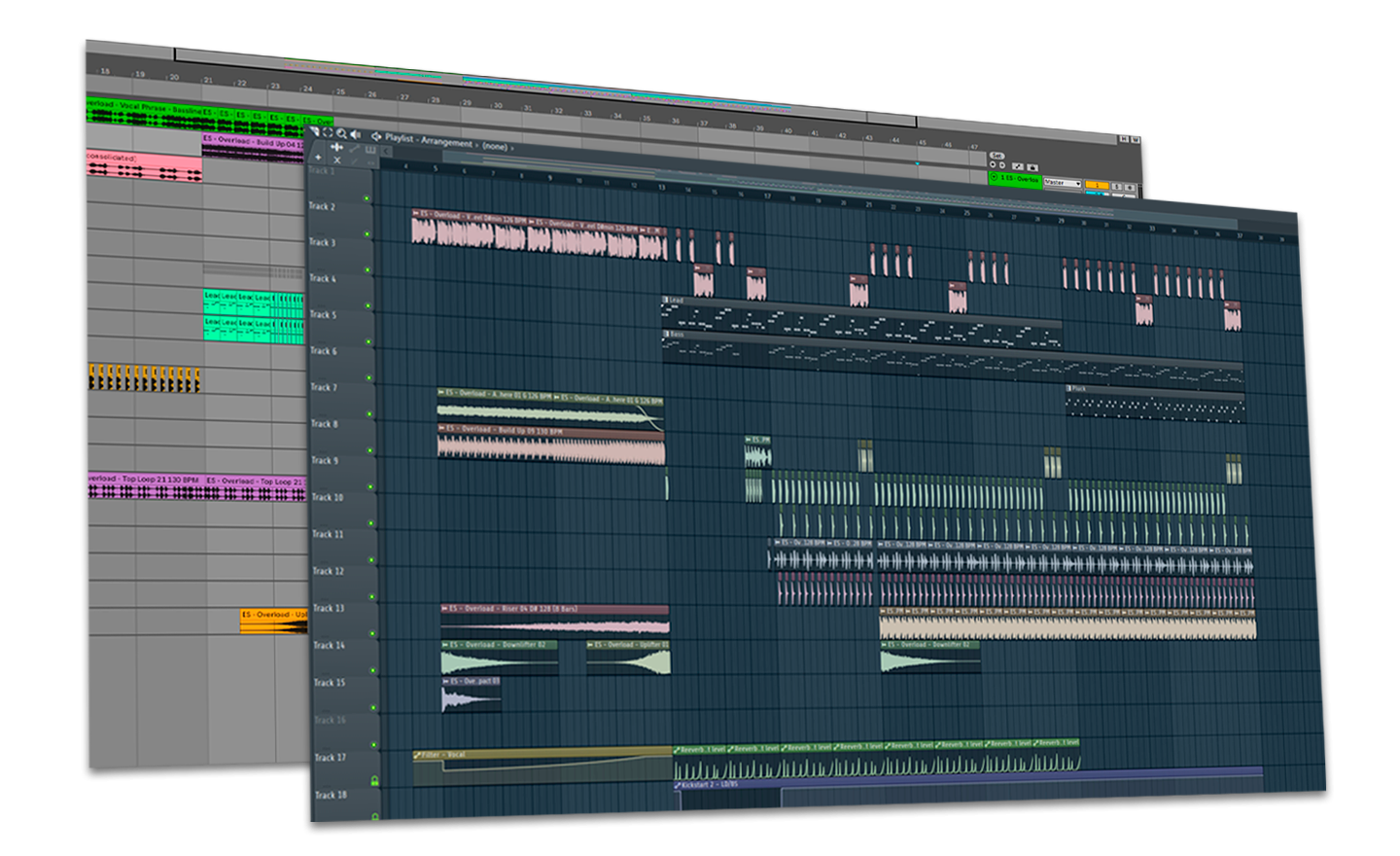Open the Arrangement breadcrumb chevron
Image resolution: width=1400 pixels, height=856 pixels.
click(477, 145)
